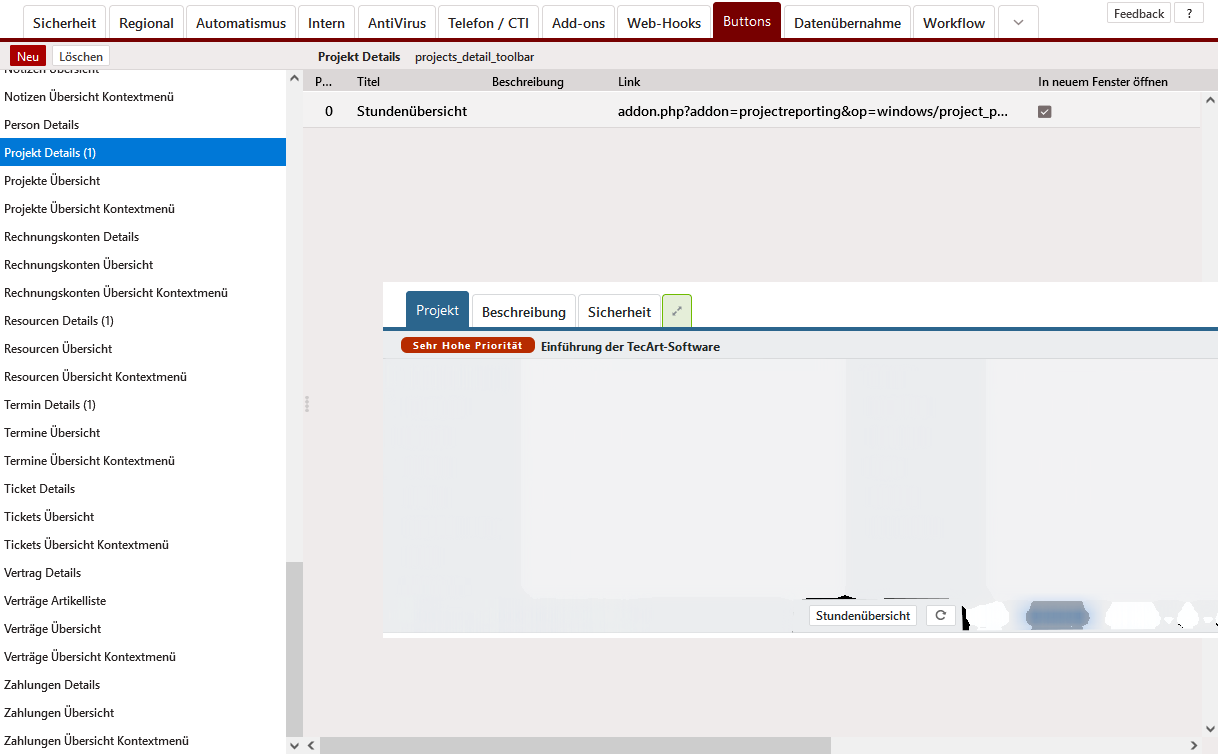Click the left panel vertical scrollbar thumb

click(x=294, y=648)
